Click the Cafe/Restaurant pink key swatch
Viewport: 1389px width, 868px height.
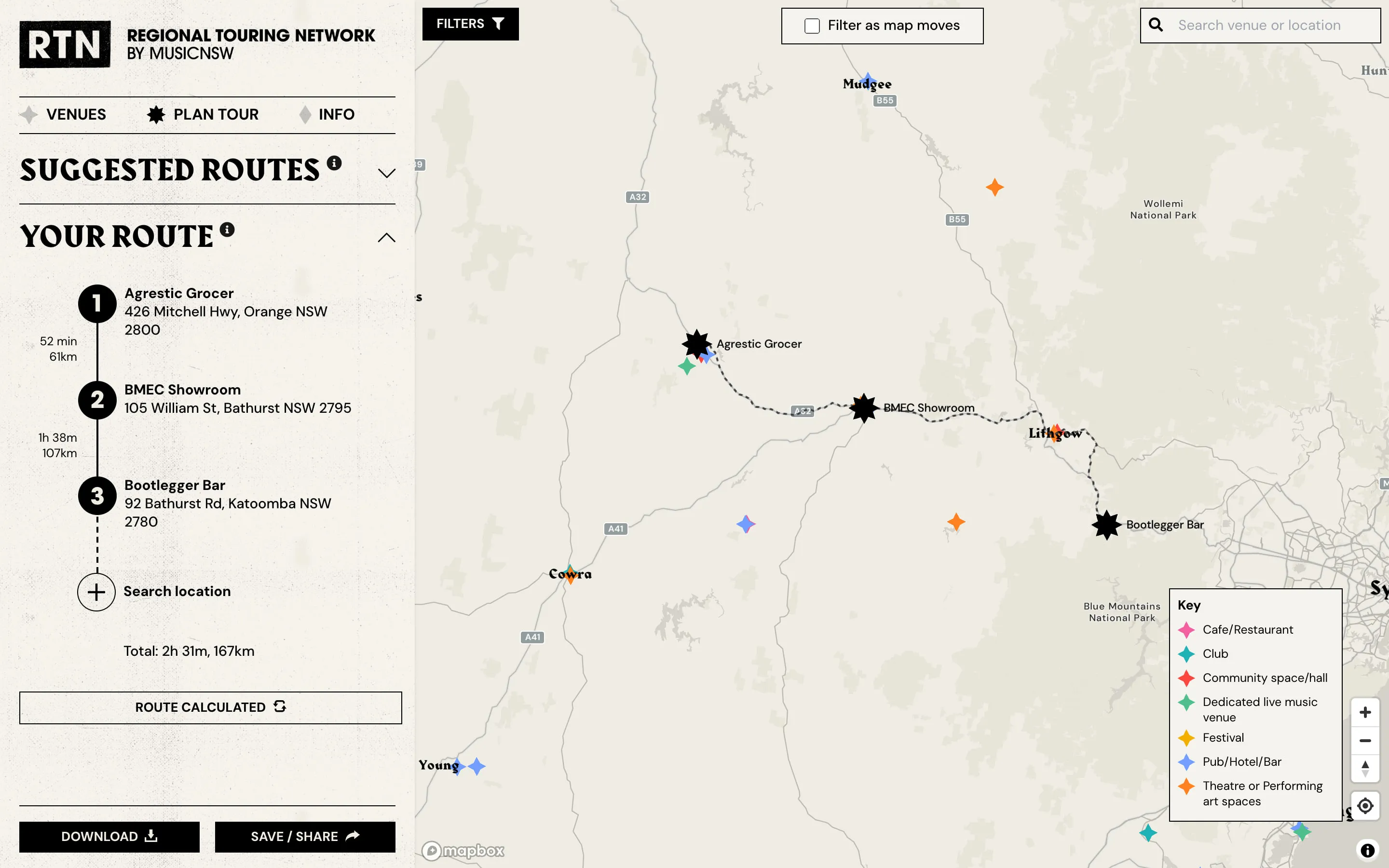tap(1186, 630)
